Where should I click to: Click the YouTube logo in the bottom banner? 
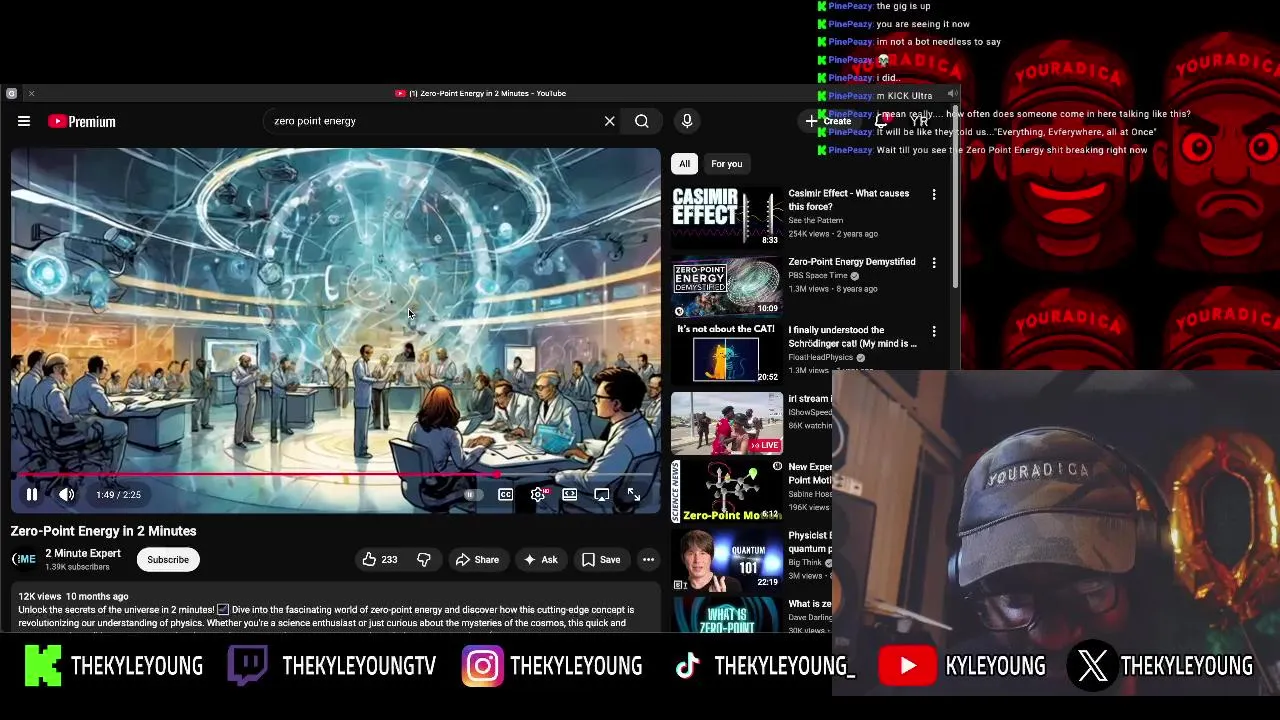pos(907,666)
